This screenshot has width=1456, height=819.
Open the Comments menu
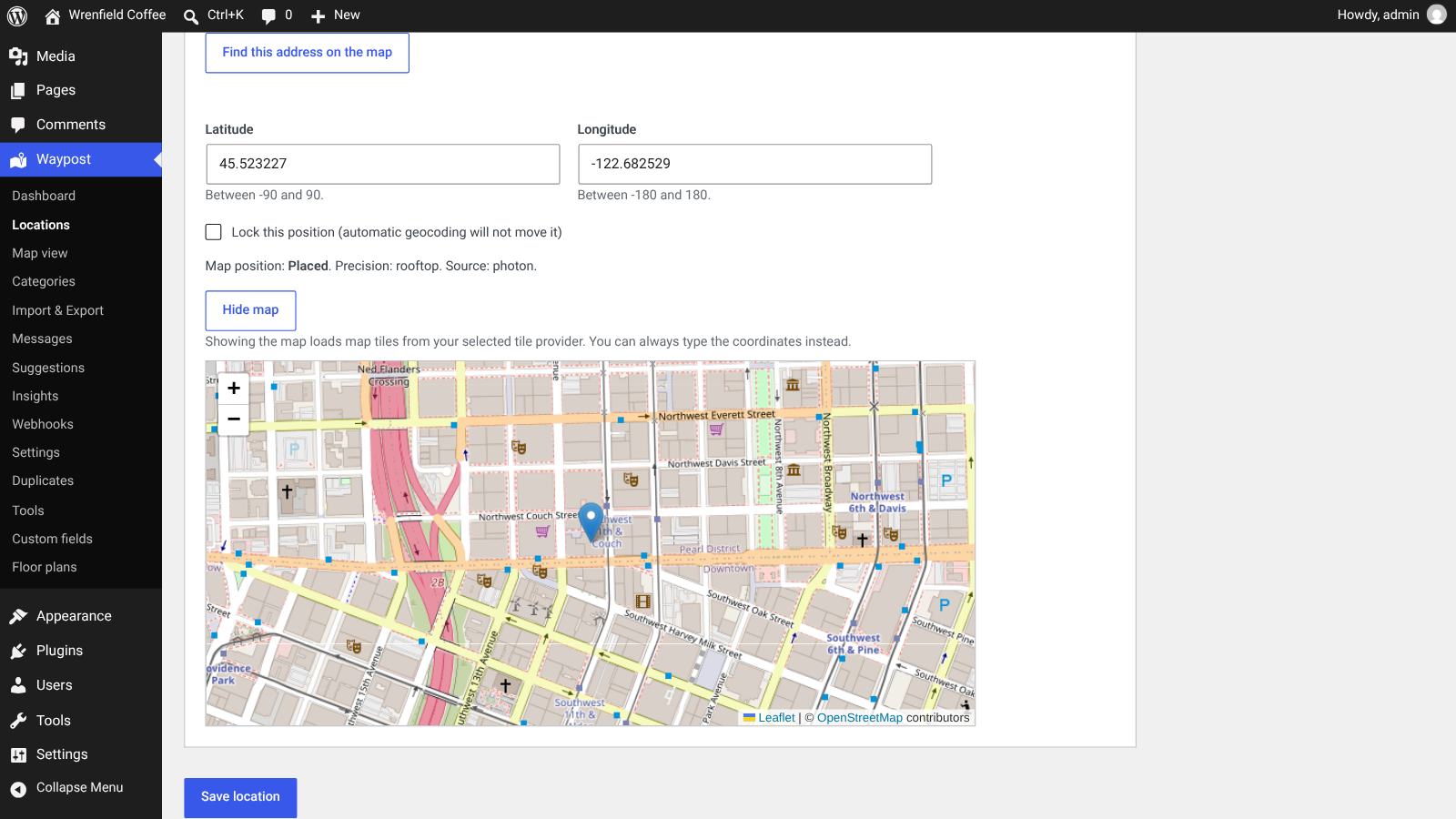(x=81, y=125)
